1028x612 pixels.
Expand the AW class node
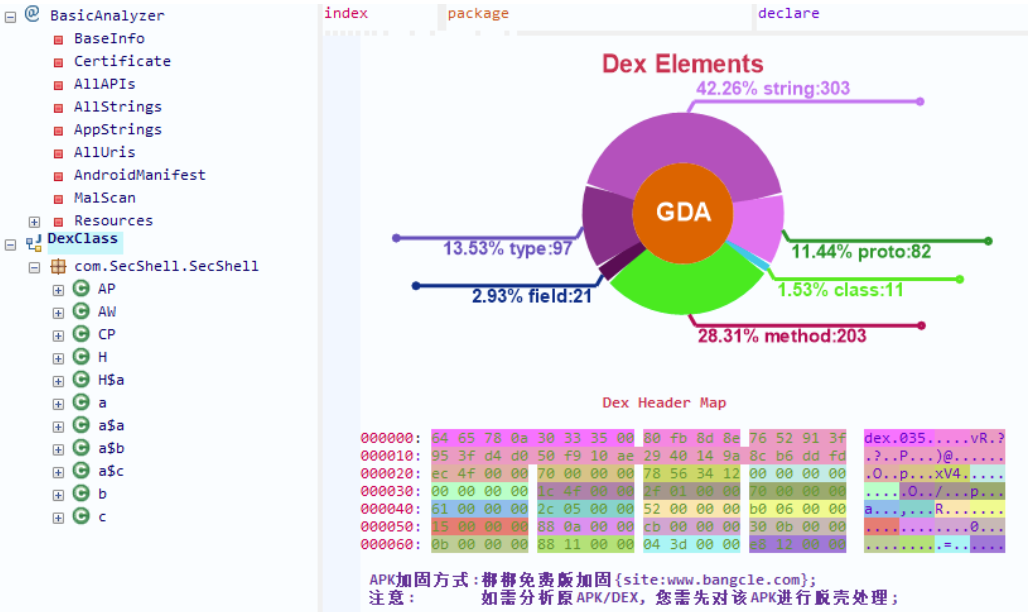pos(58,312)
